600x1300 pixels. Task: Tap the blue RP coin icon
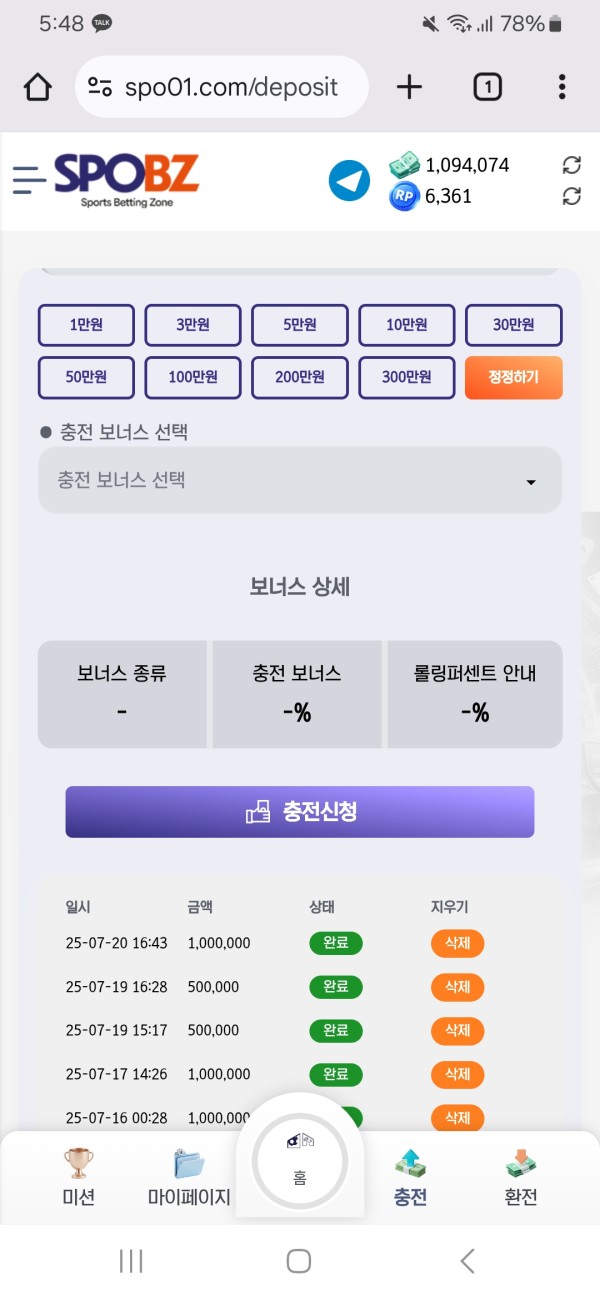click(x=403, y=197)
